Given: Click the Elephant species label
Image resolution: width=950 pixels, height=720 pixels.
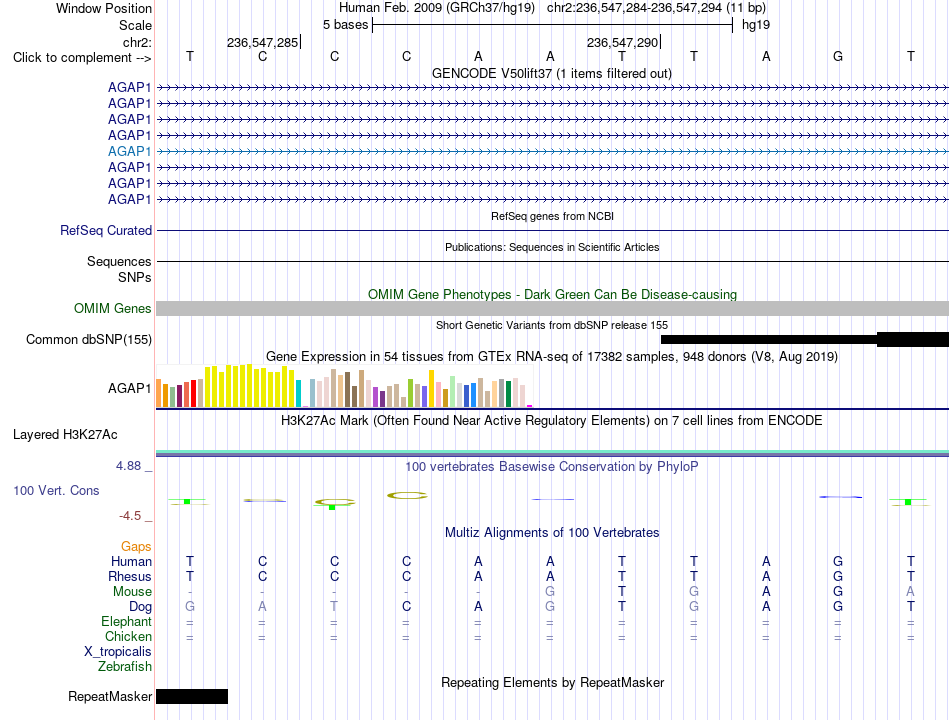Looking at the screenshot, I should coord(126,622).
